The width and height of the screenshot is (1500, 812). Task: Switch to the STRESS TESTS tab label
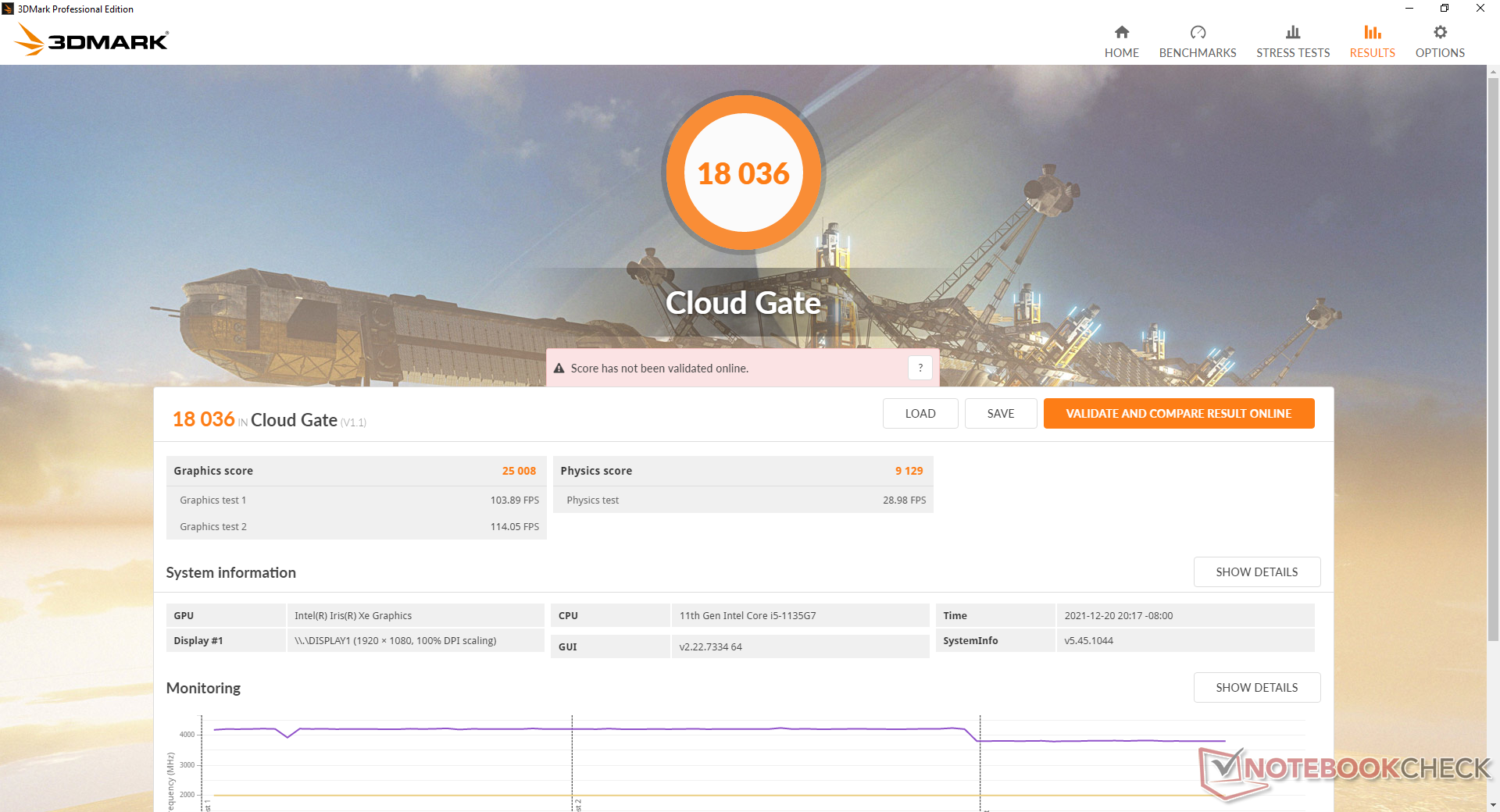1292,53
